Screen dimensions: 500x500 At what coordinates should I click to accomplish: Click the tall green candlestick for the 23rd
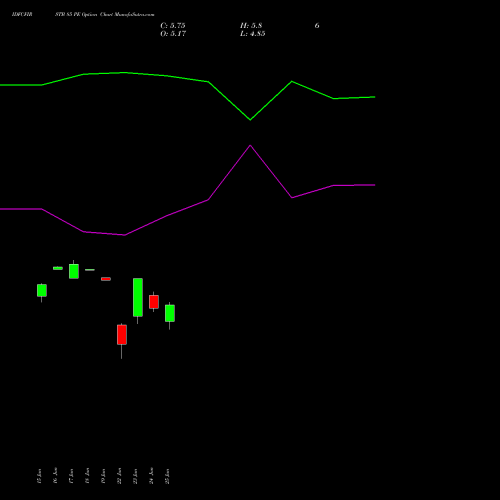pyautogui.click(x=138, y=297)
